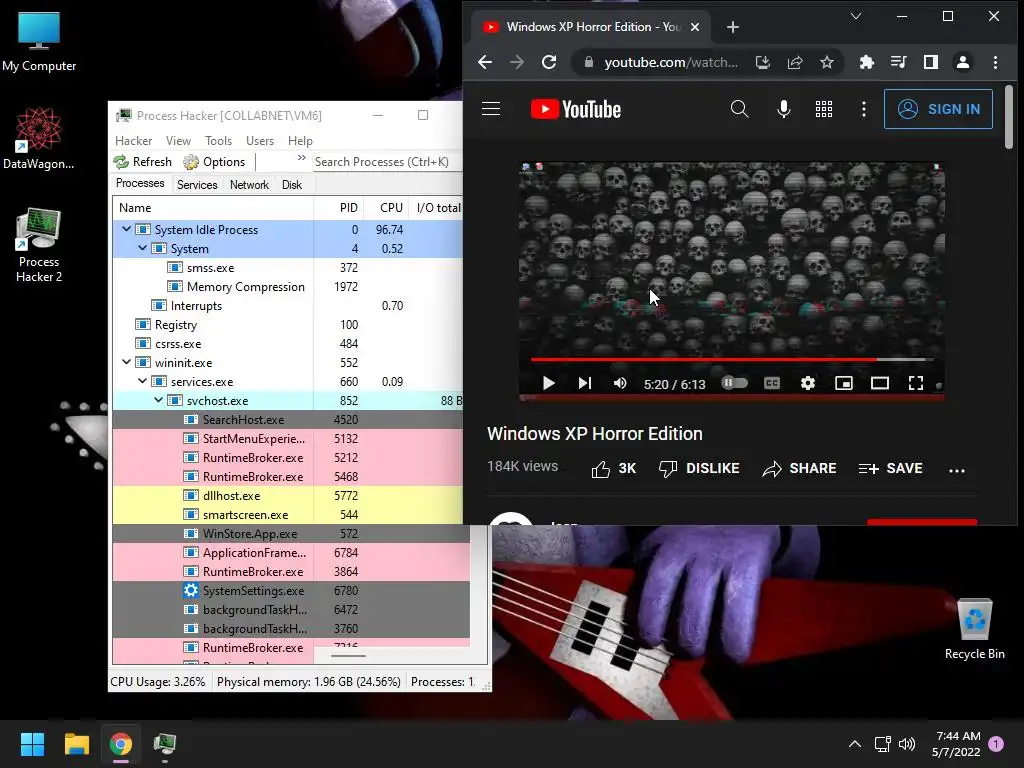Toggle closed captions on the video

click(772, 383)
